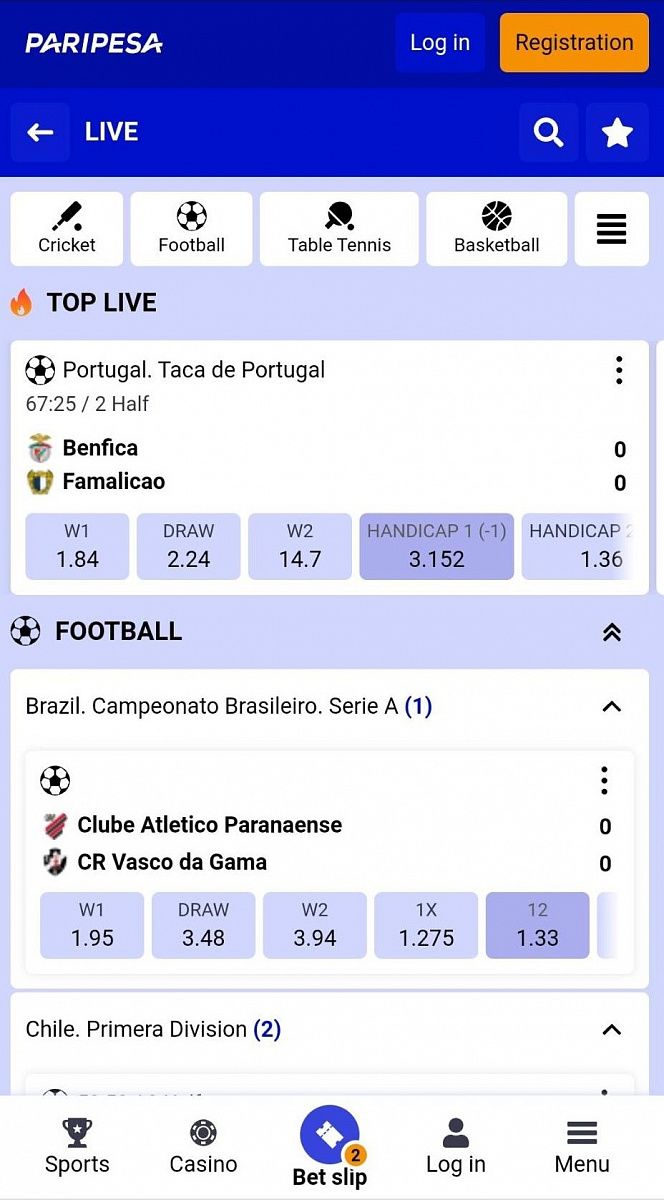Open favorites with the star icon
The image size is (664, 1200).
pos(617,132)
